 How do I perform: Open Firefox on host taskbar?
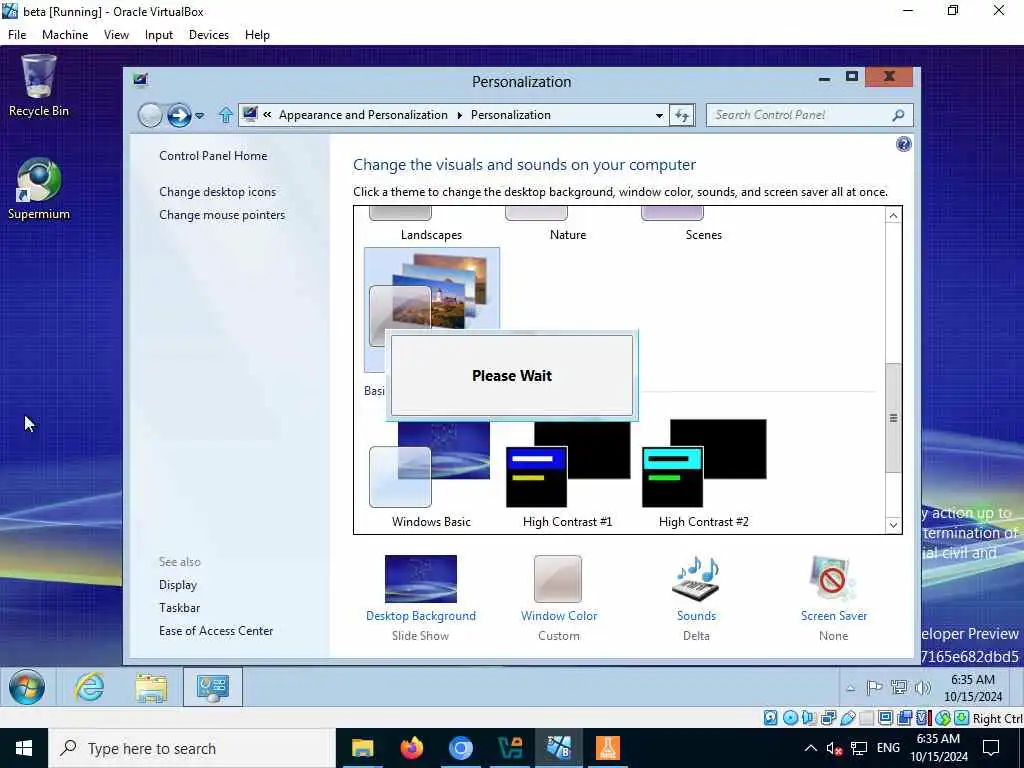[411, 748]
